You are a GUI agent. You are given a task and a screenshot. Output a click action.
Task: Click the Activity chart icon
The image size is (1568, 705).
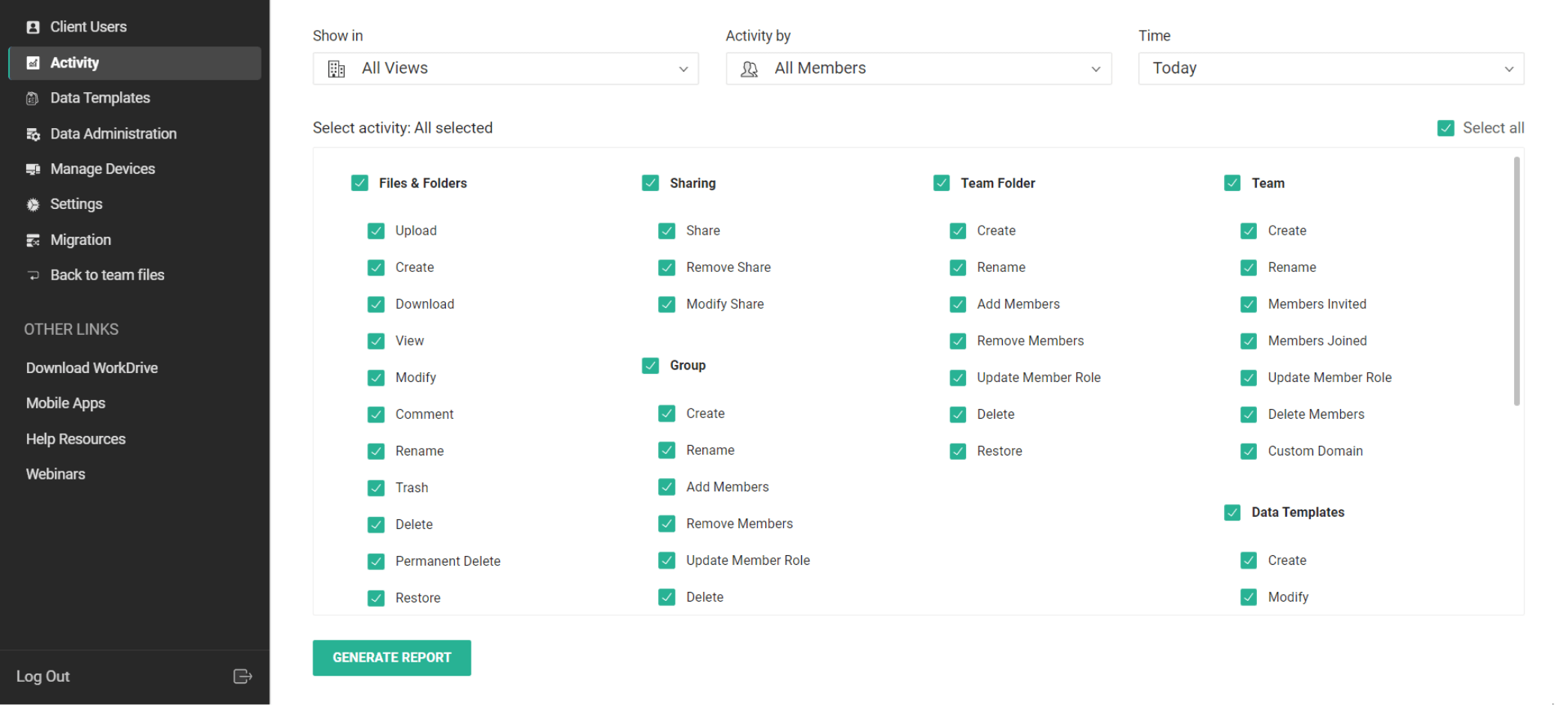(x=33, y=63)
